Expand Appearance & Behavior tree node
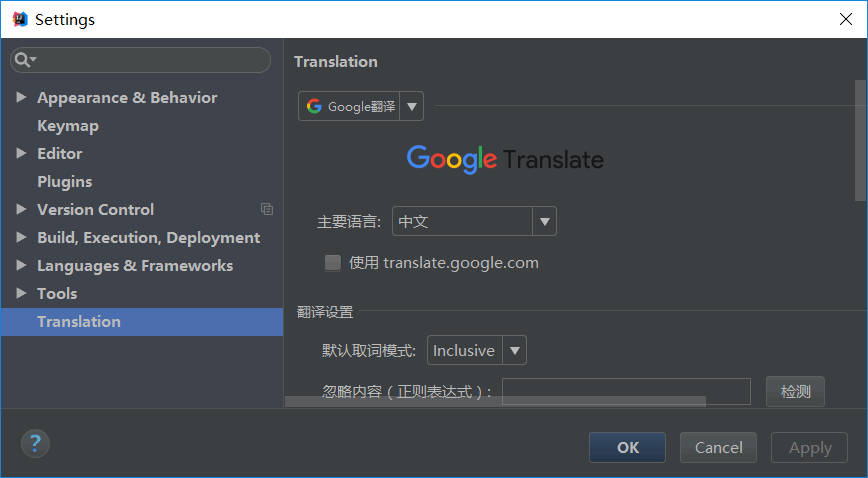Screen dimensions: 868x478 point(21,97)
